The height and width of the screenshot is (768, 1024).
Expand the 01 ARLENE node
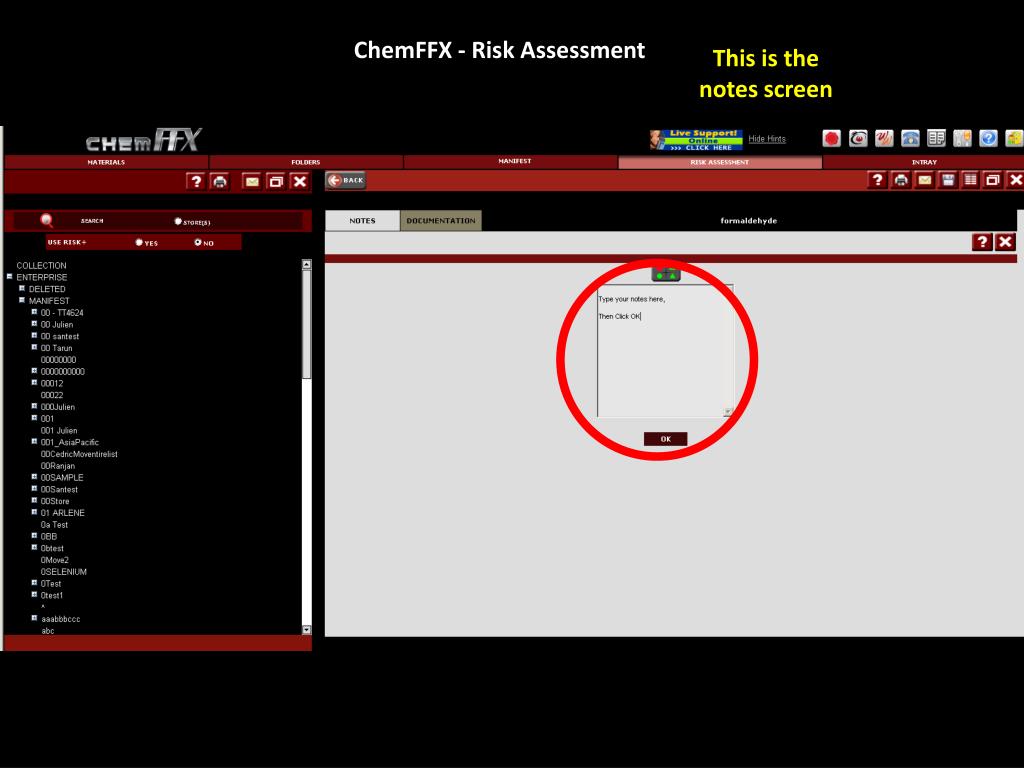[35, 512]
